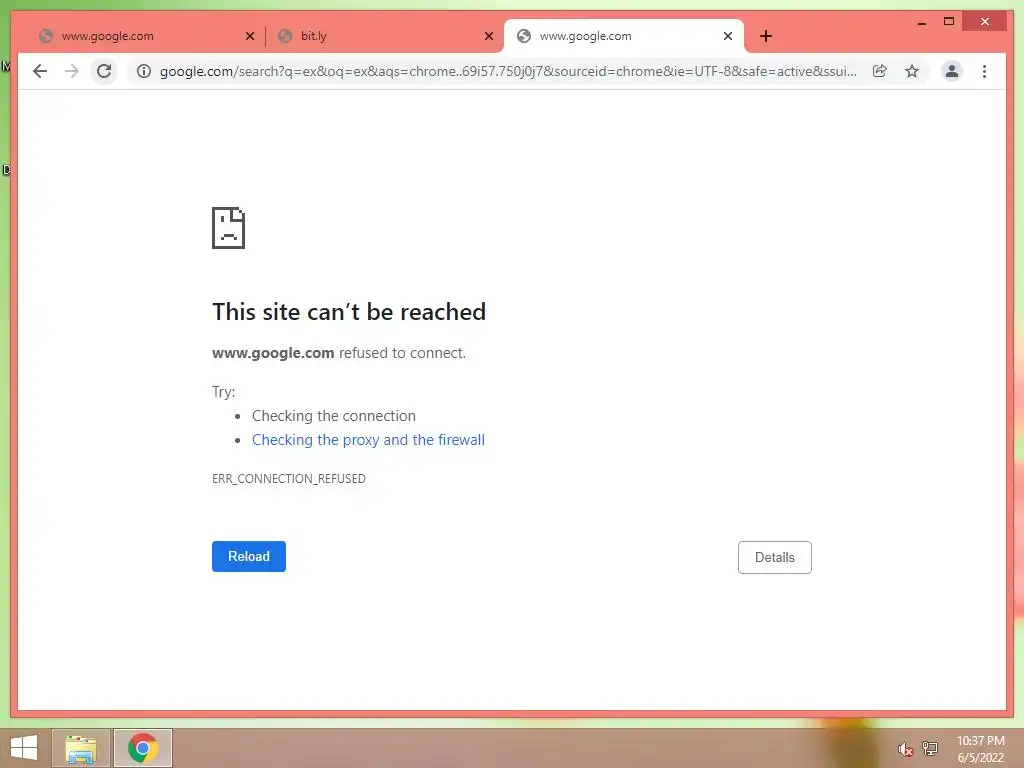Close the active www.google.com tab
1024x768 pixels.
[x=728, y=36]
